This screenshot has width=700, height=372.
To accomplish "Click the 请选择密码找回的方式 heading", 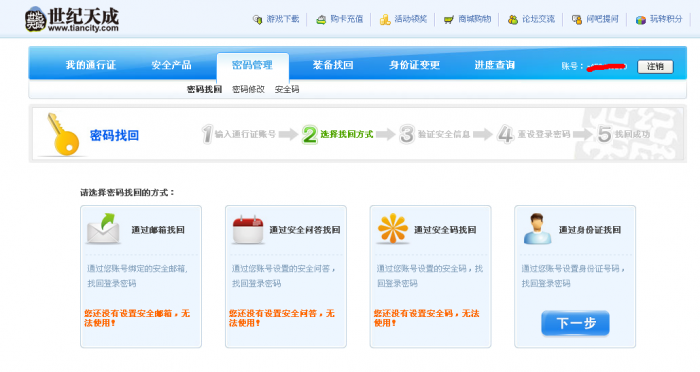I will [x=127, y=192].
